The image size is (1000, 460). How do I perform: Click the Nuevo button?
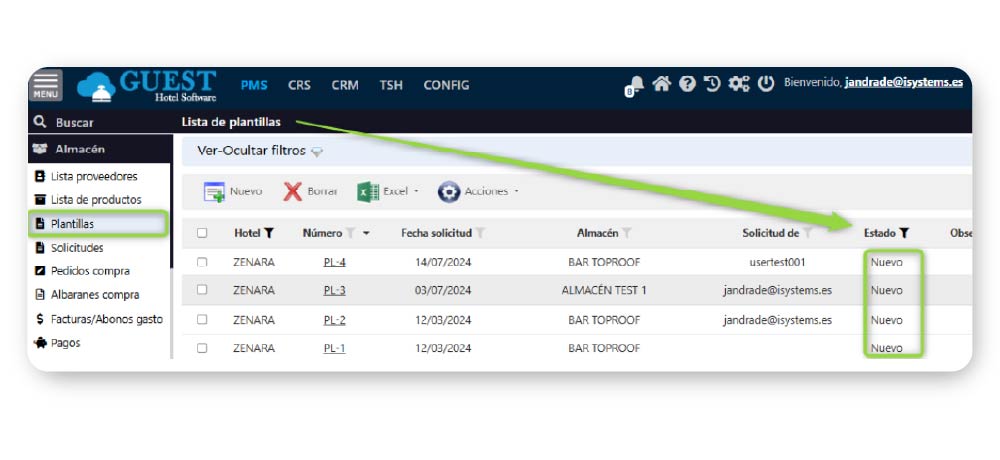233,191
